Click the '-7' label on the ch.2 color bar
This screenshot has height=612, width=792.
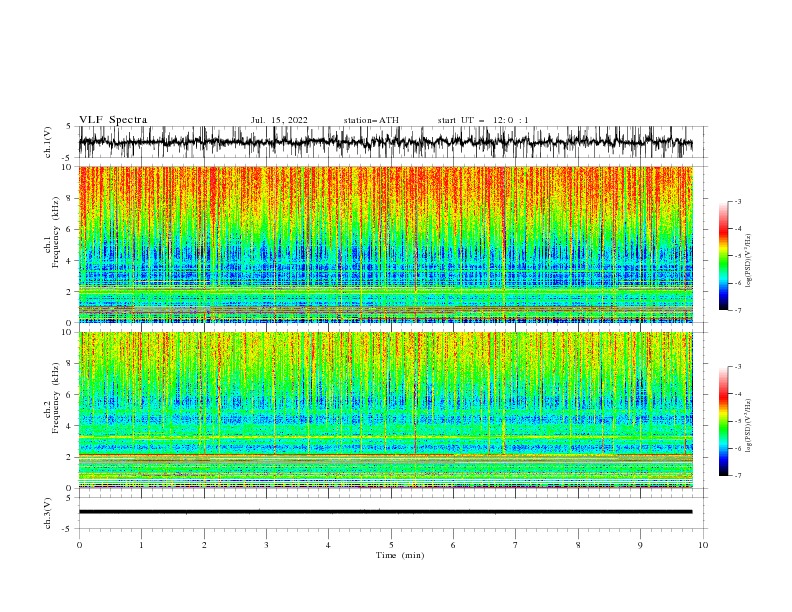pos(738,476)
